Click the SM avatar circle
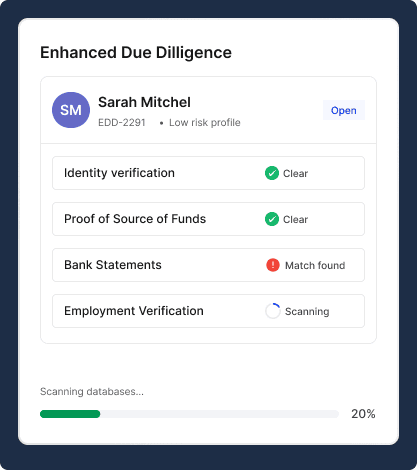 click(x=71, y=110)
